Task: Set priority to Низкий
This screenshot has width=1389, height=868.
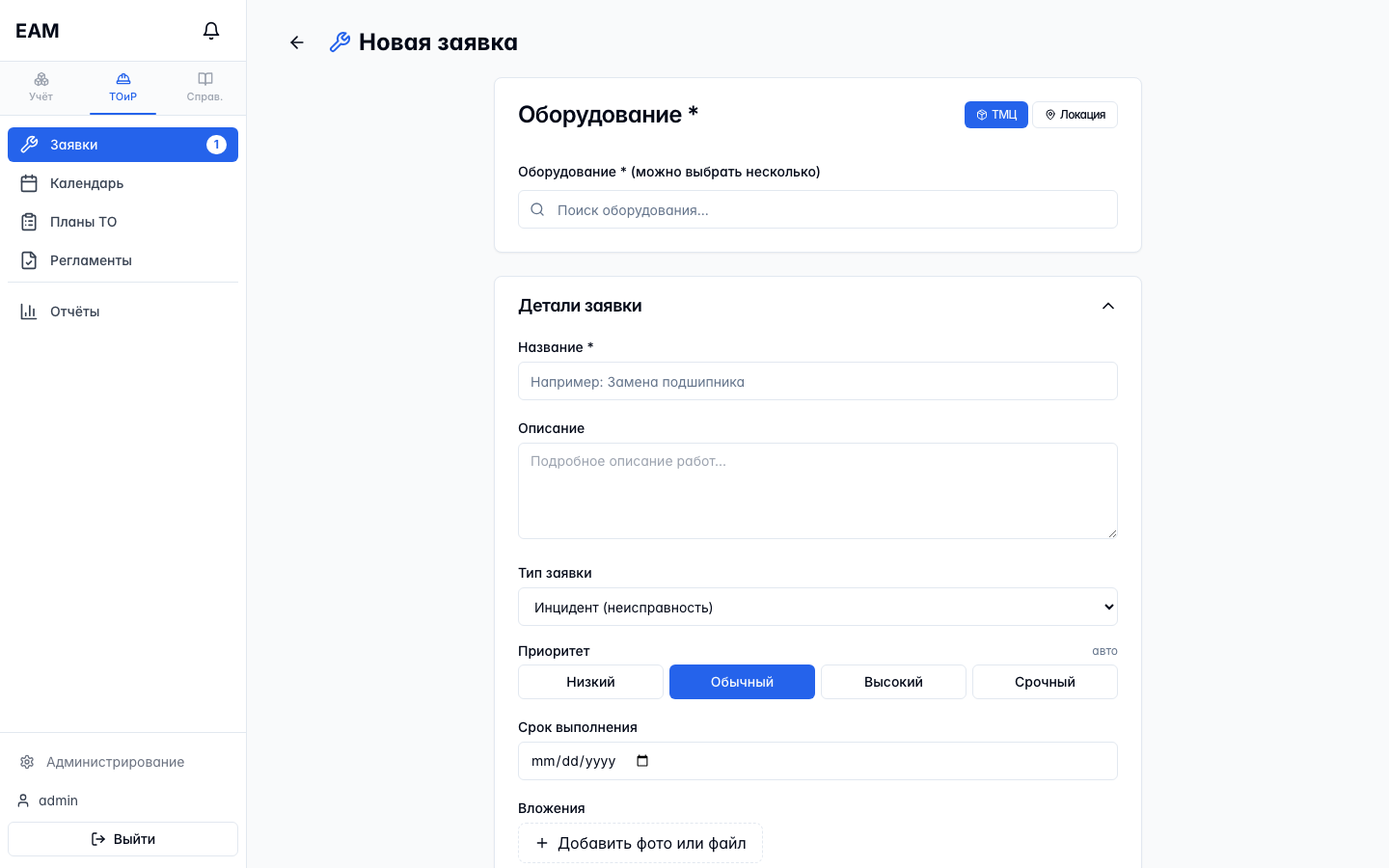Action: point(590,682)
